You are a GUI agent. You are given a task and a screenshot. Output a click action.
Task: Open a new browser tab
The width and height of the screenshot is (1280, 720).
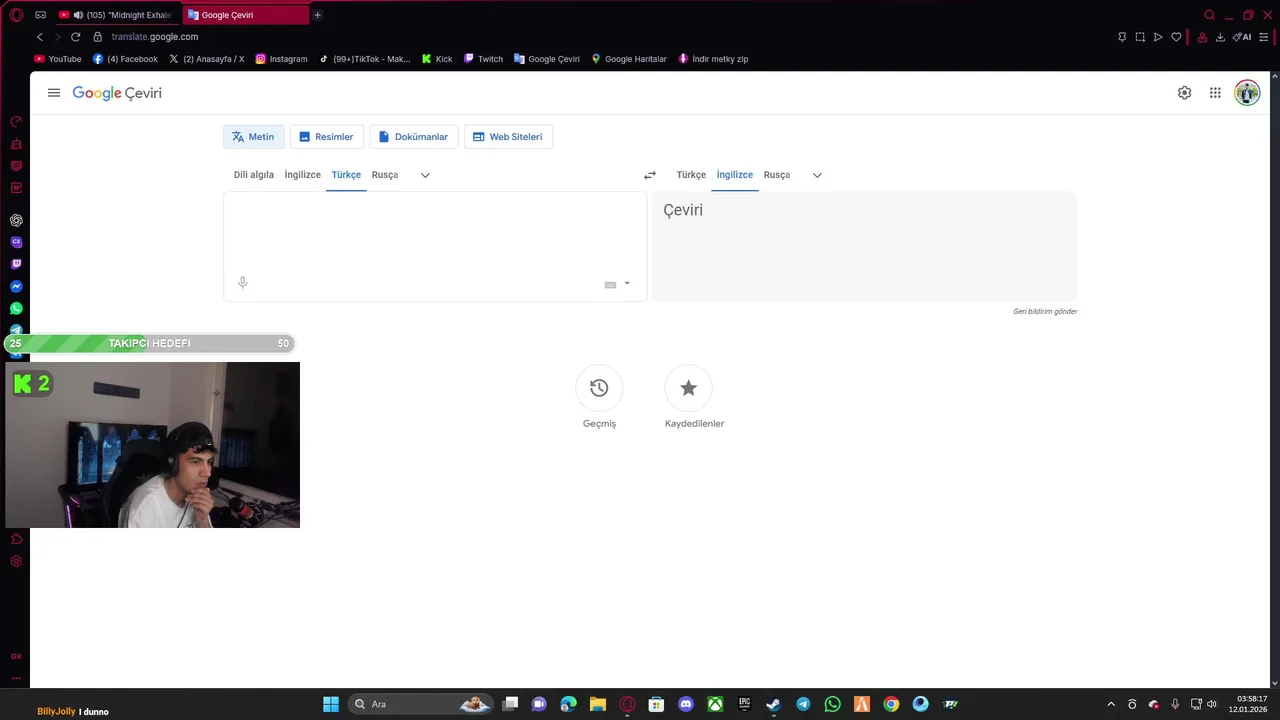pos(317,15)
